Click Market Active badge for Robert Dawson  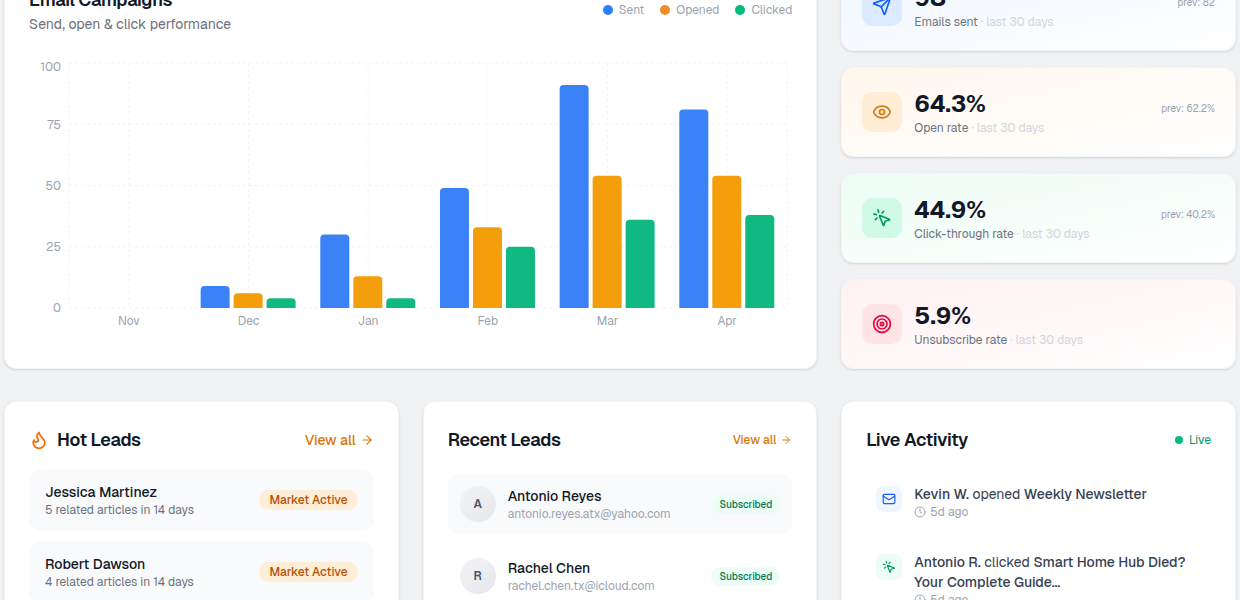(308, 572)
